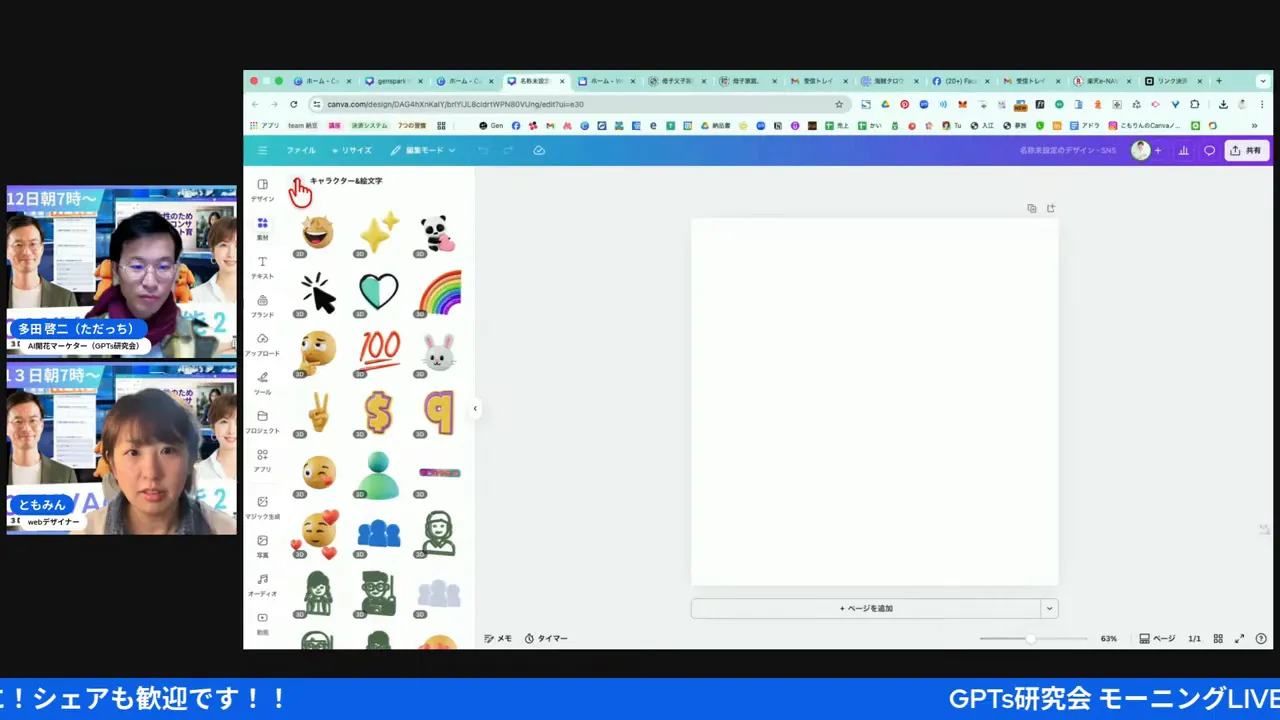1280x720 pixels.
Task: Reload the page in the browser
Action: pos(294,104)
